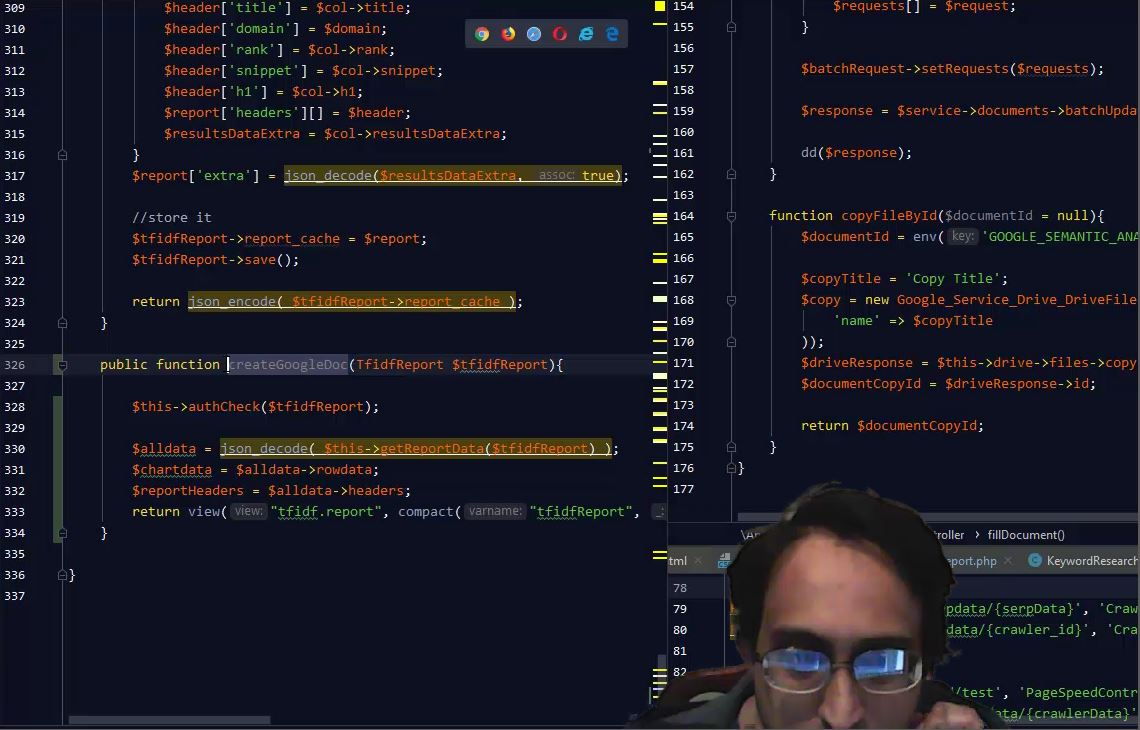
Task: Fold the class closing brace at line 336
Action: click(x=62, y=575)
